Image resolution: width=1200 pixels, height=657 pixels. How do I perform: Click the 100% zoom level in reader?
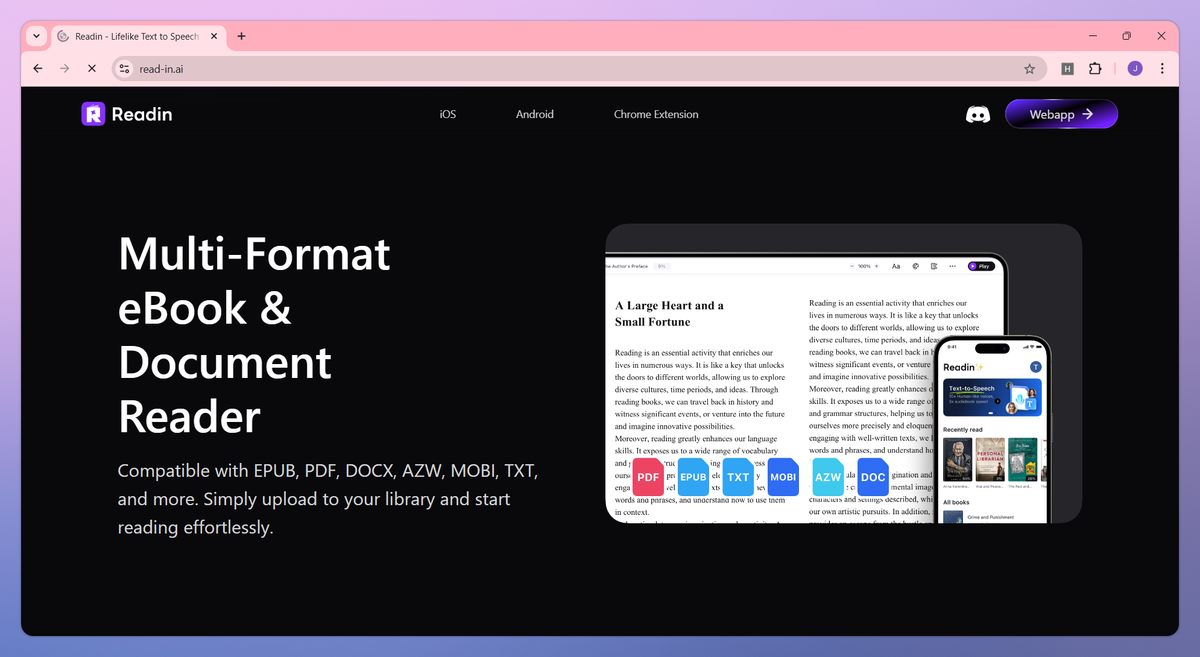tap(864, 266)
